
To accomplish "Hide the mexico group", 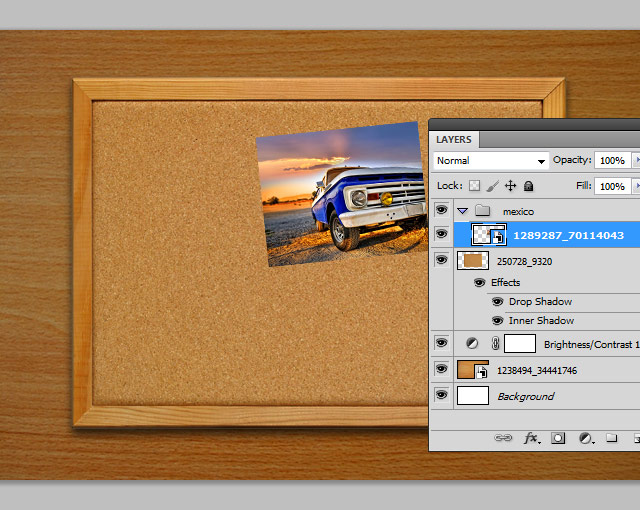I will coord(441,211).
